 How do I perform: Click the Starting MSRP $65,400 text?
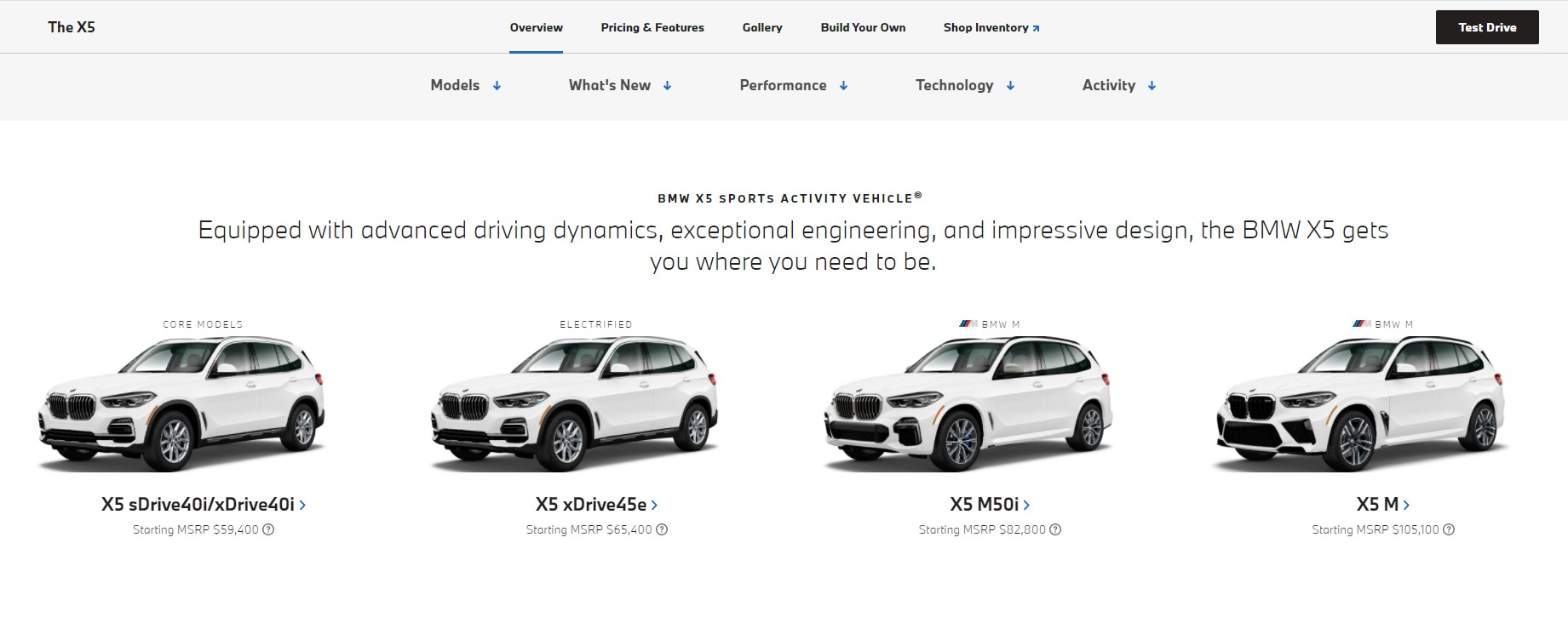click(x=589, y=529)
